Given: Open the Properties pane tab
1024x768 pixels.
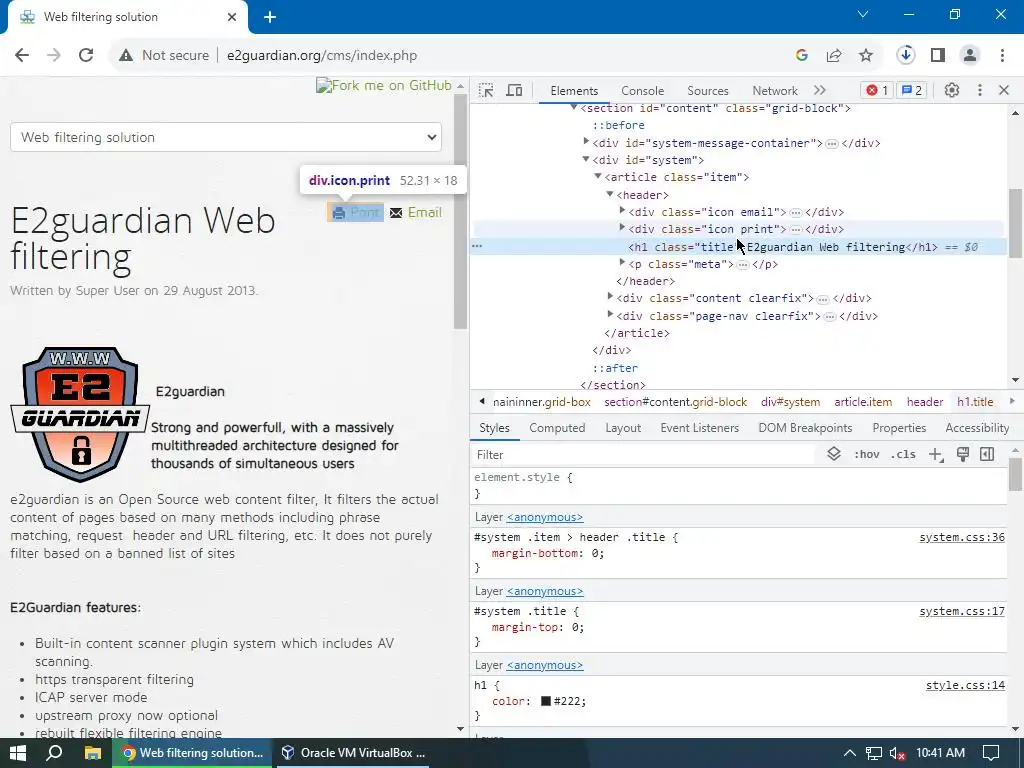Looking at the screenshot, I should pyautogui.click(x=899, y=428).
